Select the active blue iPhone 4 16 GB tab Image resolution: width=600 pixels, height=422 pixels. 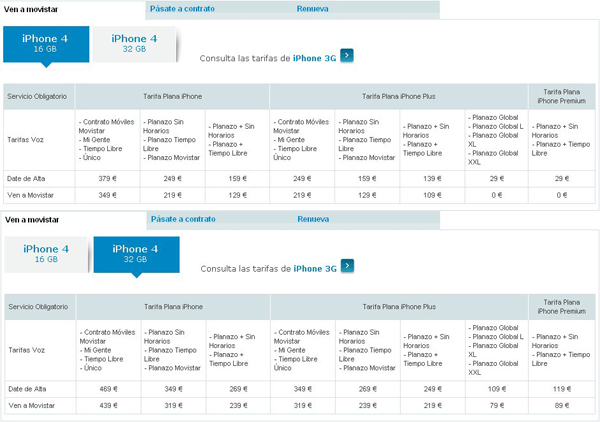pos(46,44)
